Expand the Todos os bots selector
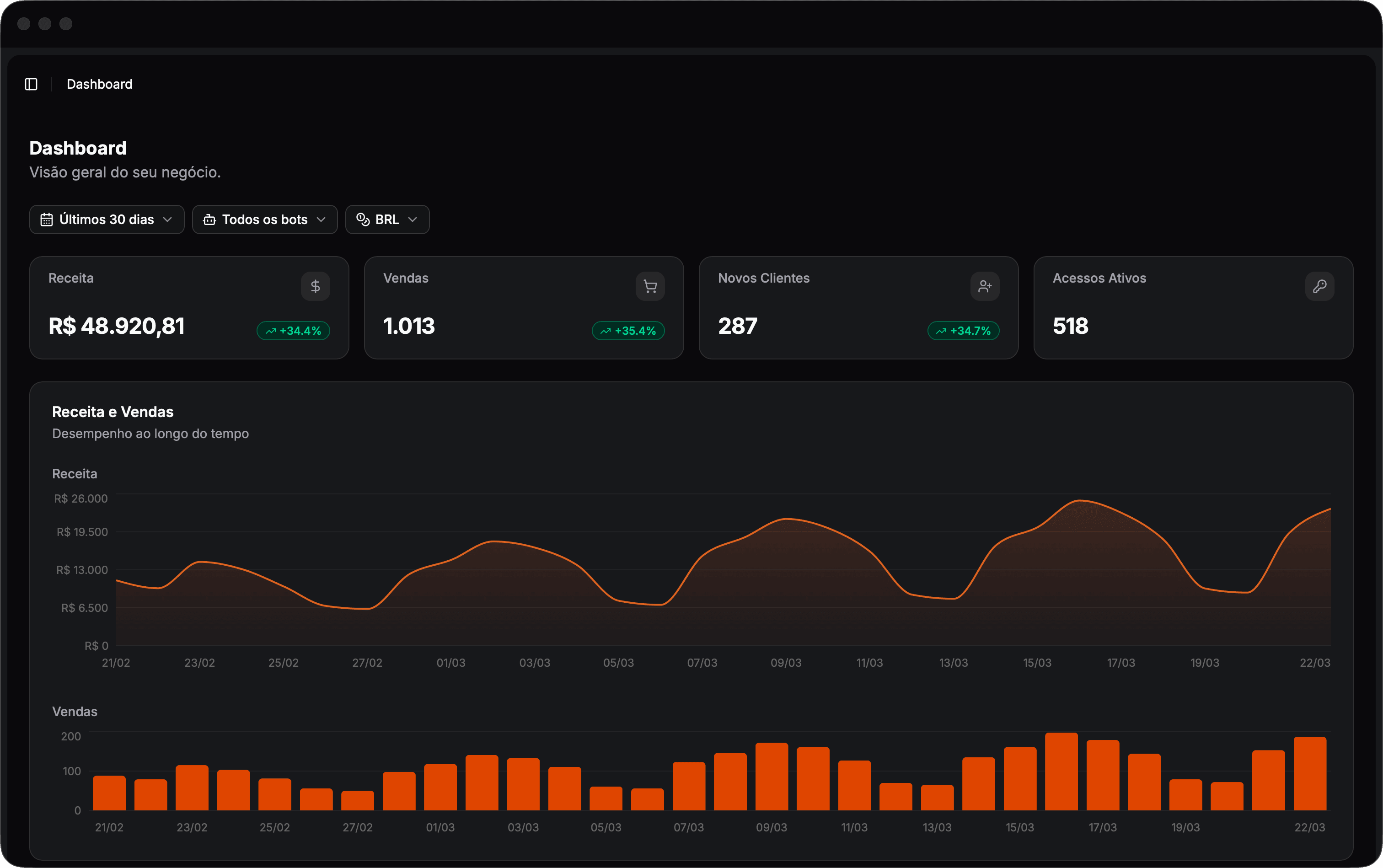The image size is (1383, 868). point(265,220)
